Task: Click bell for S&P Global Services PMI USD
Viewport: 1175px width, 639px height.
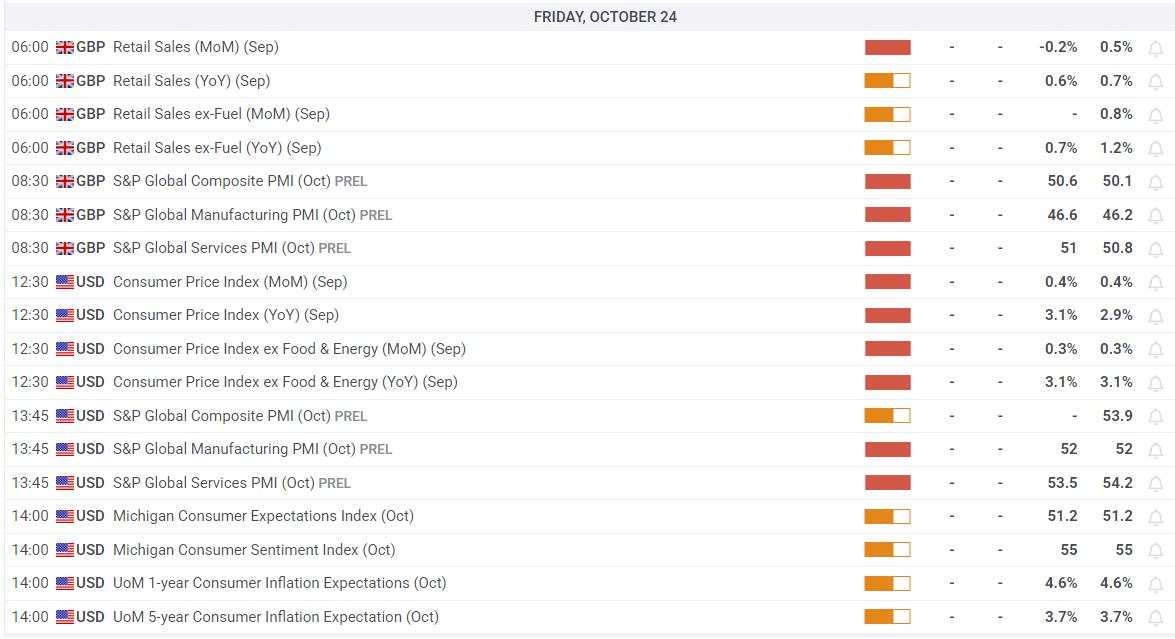Action: (x=1155, y=484)
